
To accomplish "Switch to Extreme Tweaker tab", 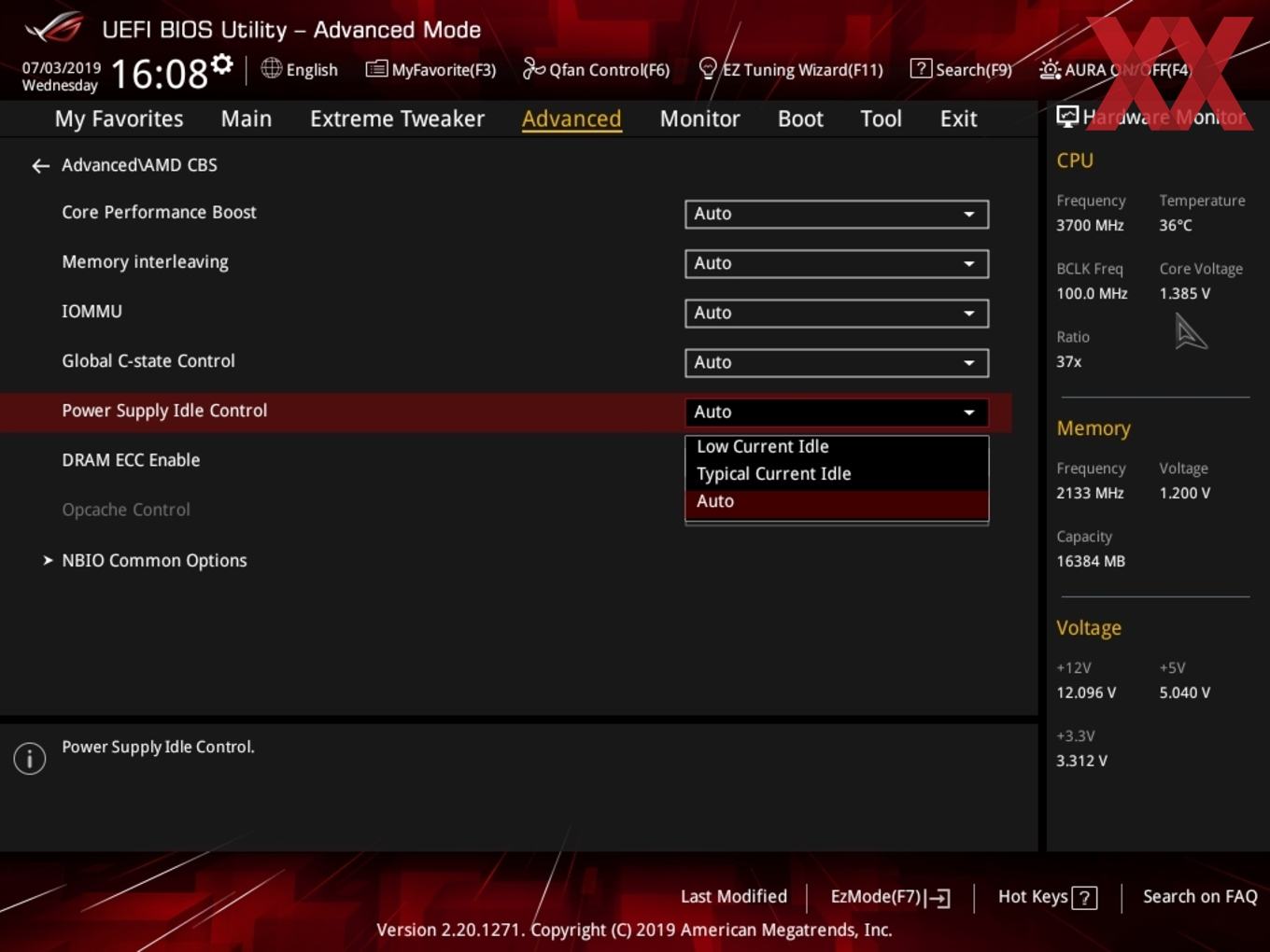I will coord(397,119).
